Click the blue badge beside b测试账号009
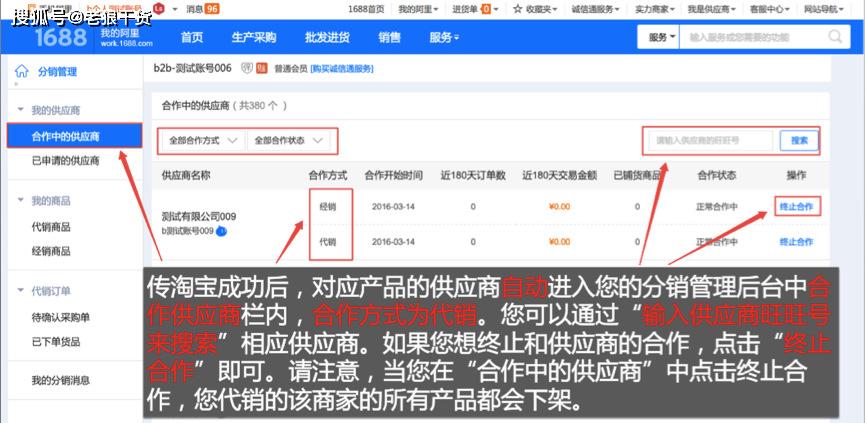 [221, 231]
